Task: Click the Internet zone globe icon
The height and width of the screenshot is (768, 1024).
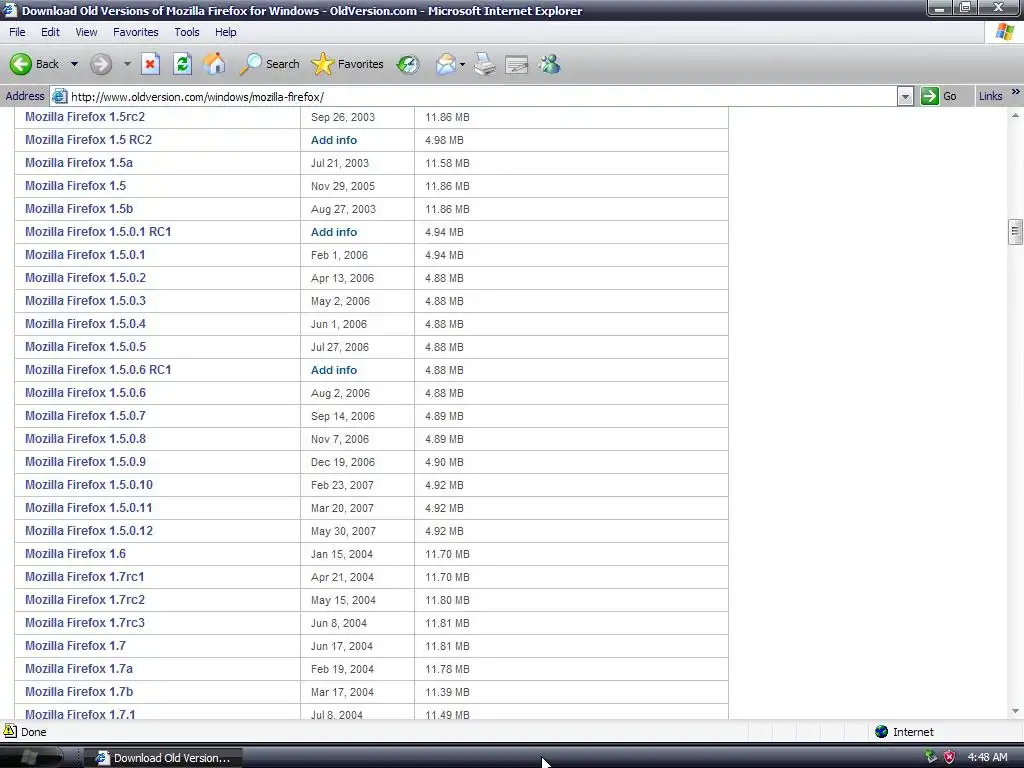Action: [882, 731]
